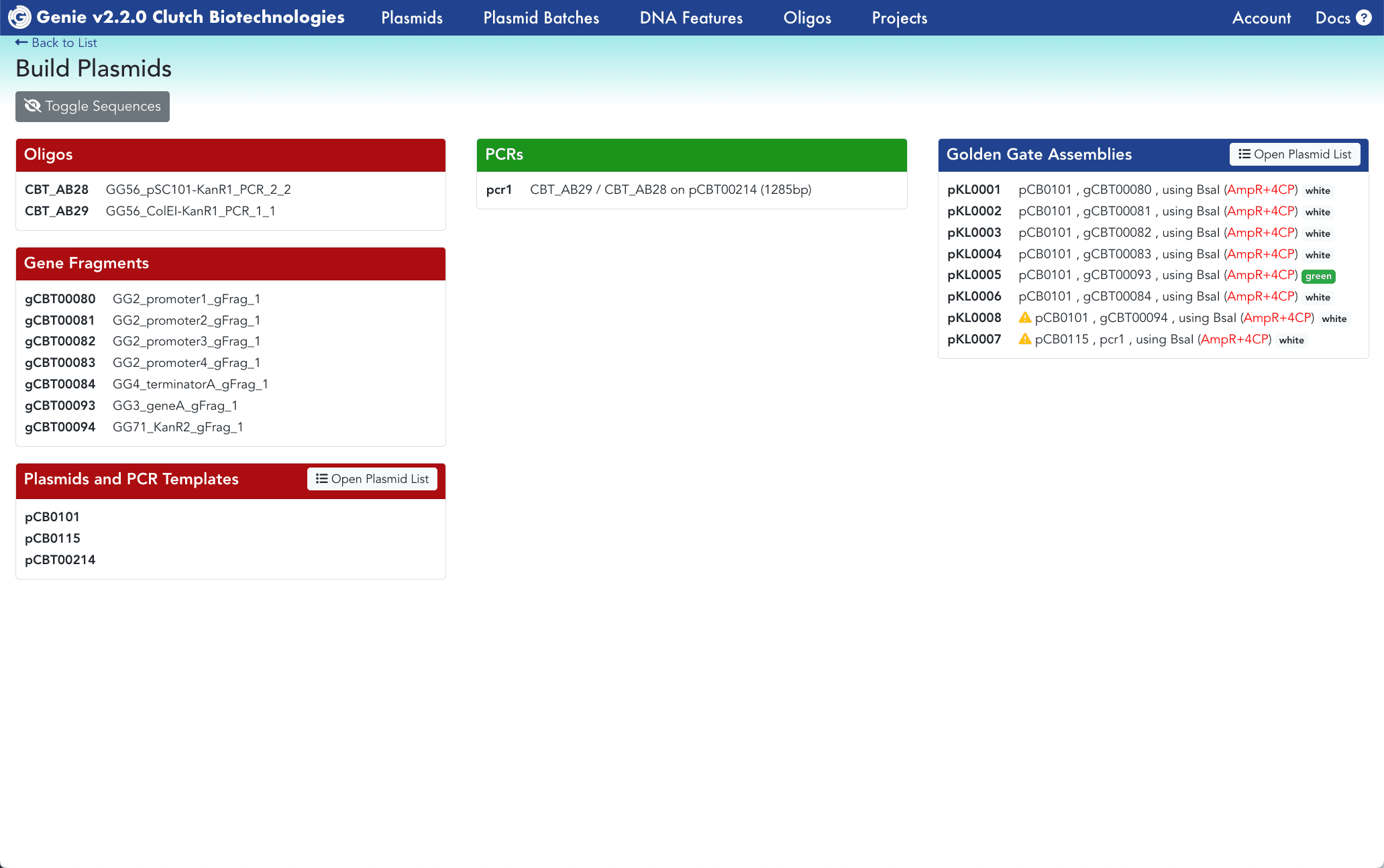Click warning triangle icon on pKL0008 row

[x=1024, y=317]
